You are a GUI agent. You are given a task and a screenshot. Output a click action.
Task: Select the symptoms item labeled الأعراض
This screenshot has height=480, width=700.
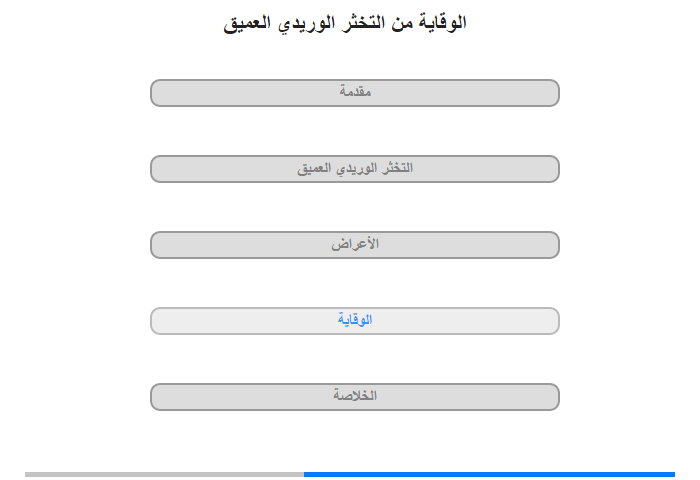(354, 245)
